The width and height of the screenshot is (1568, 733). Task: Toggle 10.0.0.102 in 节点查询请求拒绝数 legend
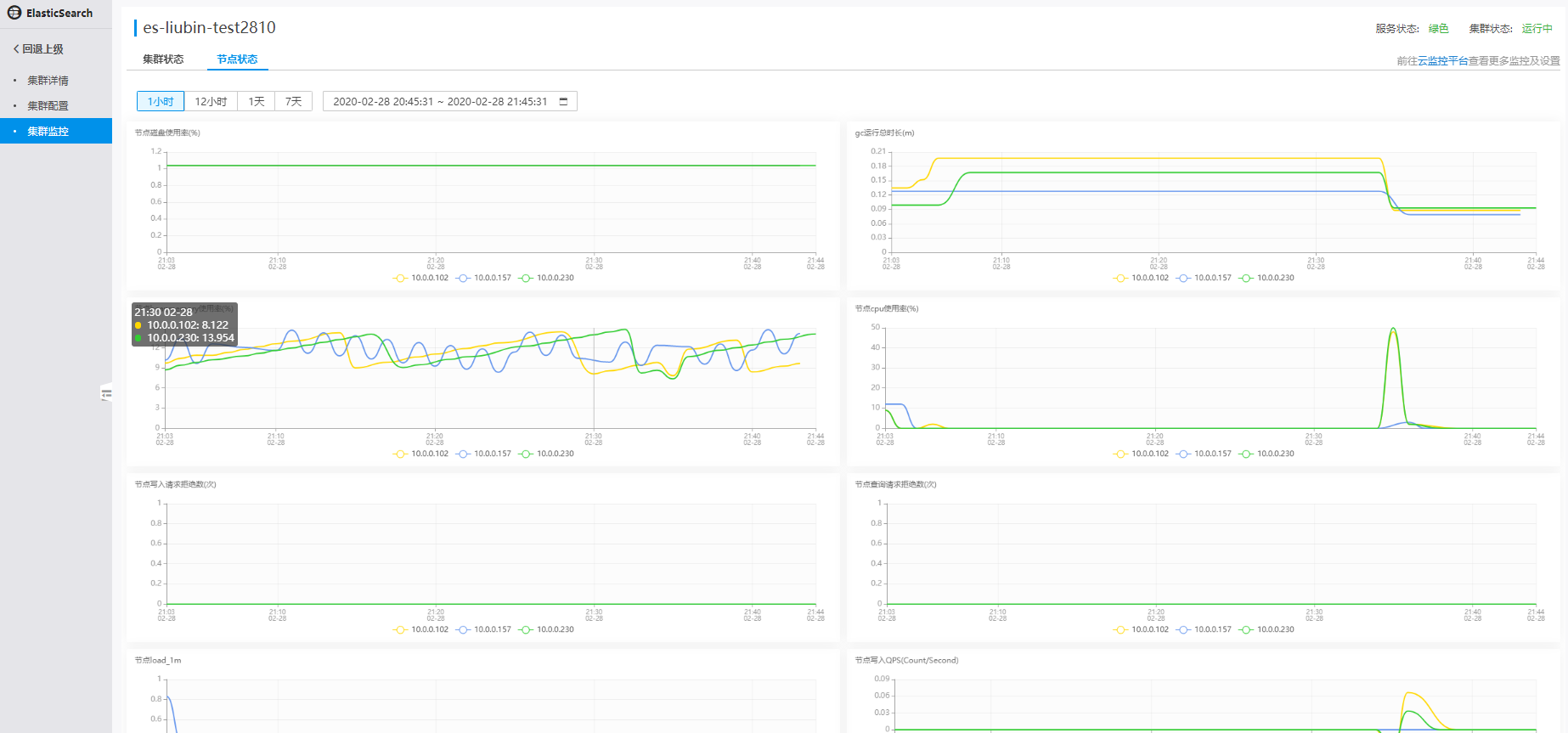[x=1142, y=629]
